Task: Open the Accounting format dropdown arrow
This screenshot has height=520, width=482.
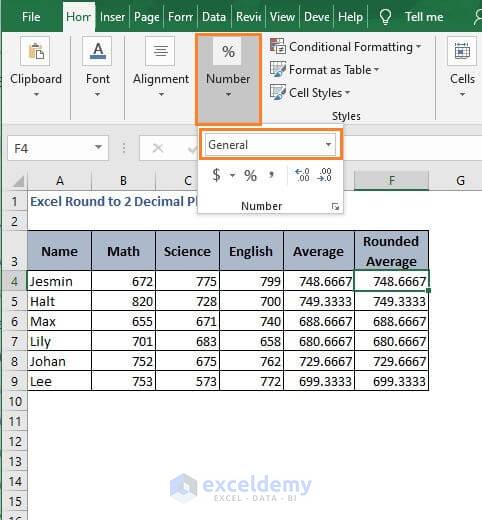Action: pyautogui.click(x=233, y=175)
